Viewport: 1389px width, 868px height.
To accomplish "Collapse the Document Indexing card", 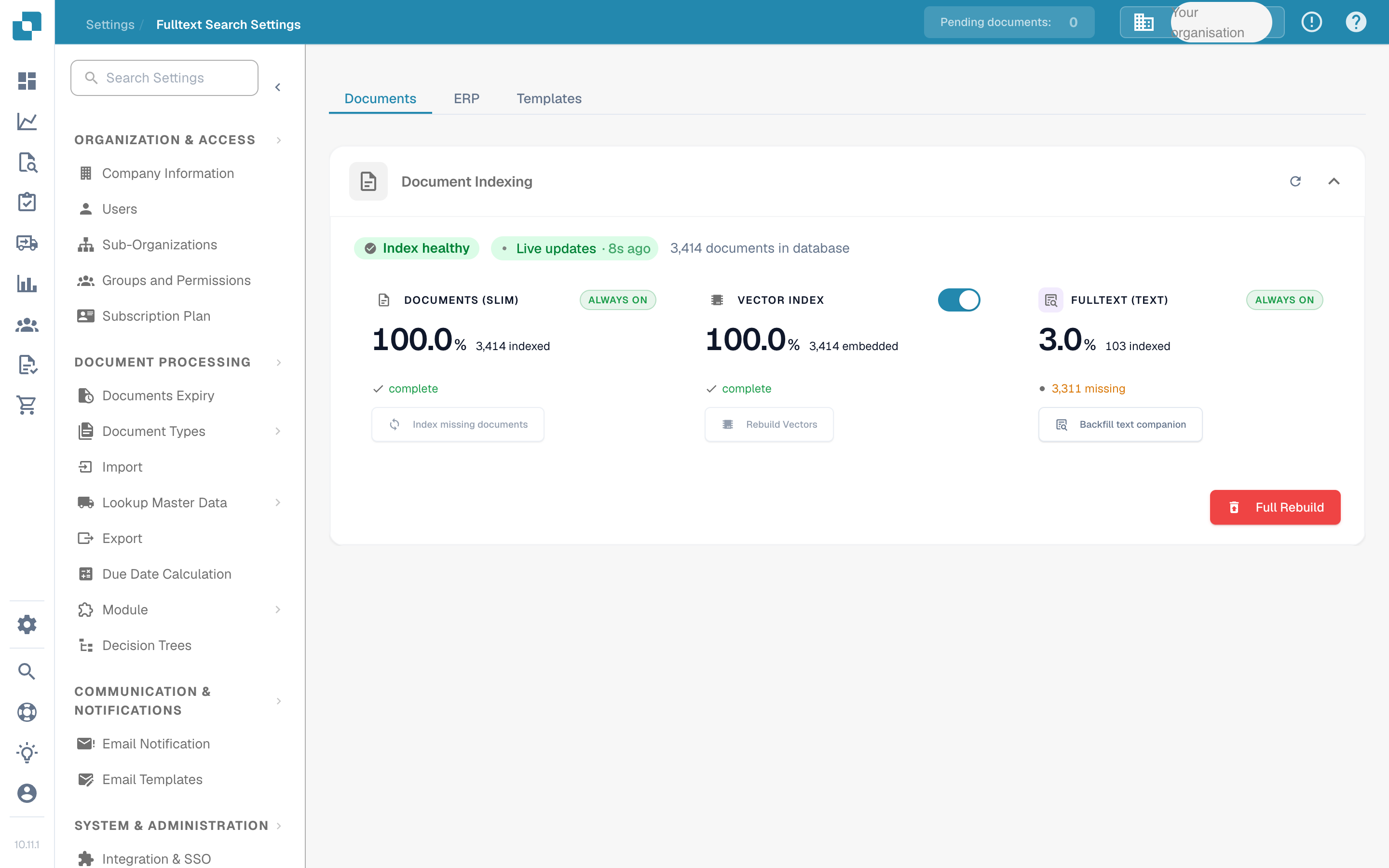I will click(x=1334, y=181).
